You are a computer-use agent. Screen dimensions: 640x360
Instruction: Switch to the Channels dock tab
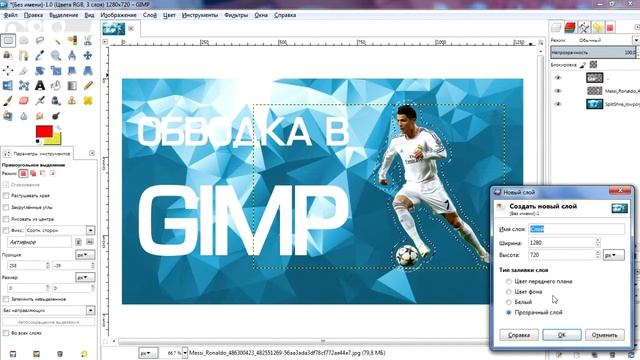pyautogui.click(x=570, y=28)
